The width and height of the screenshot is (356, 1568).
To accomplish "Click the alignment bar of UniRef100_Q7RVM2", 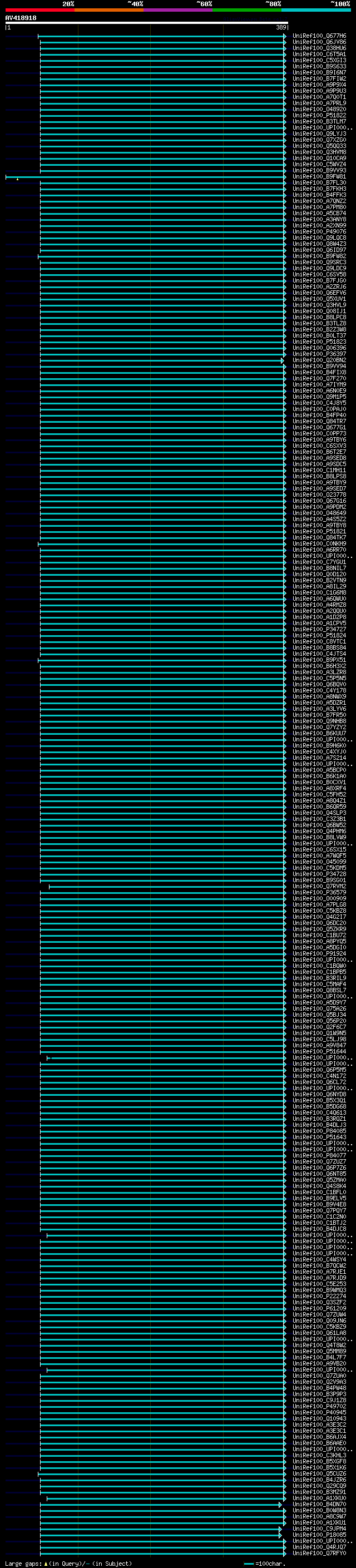I will tap(167, 887).
